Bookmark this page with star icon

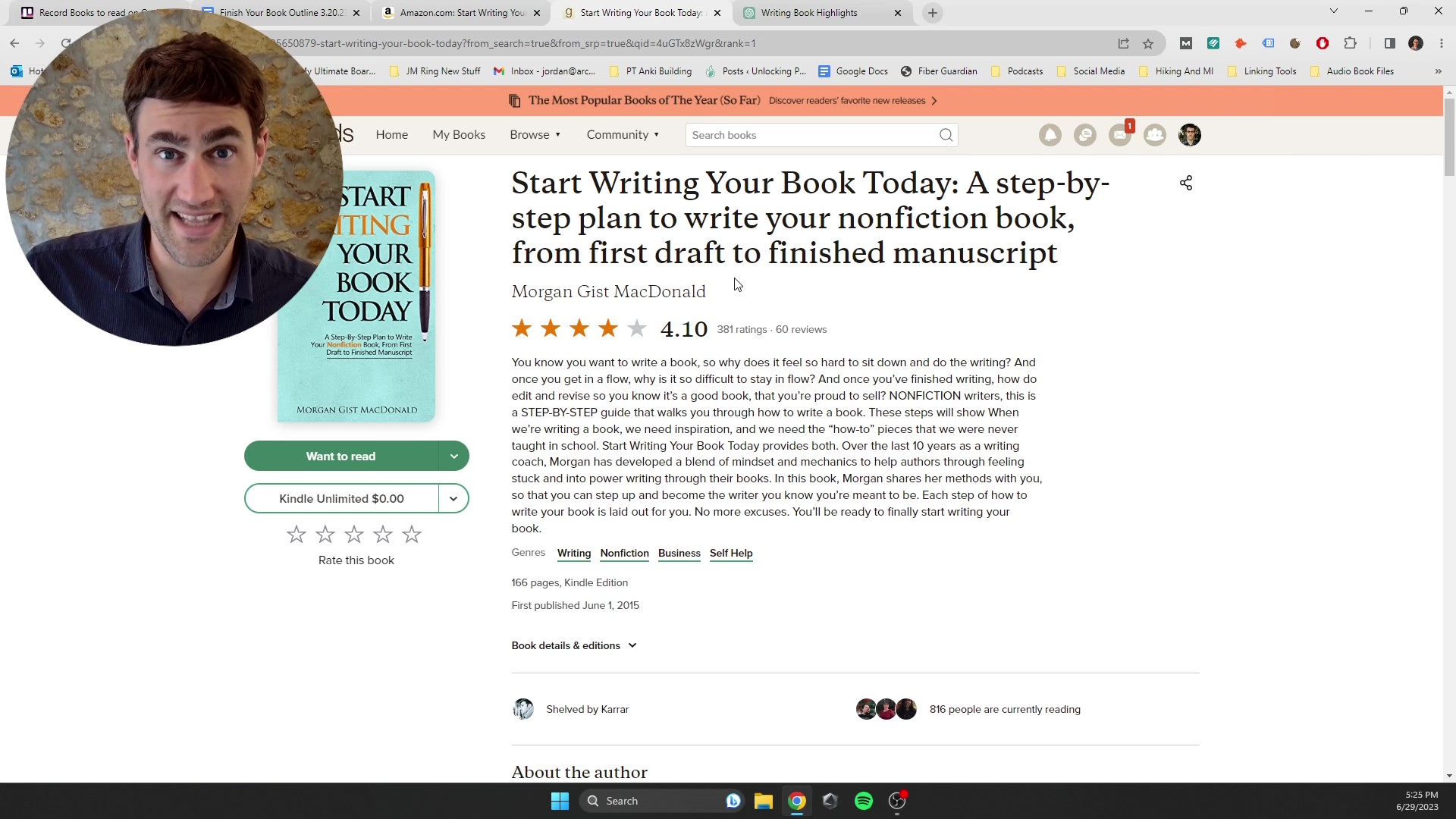[x=1148, y=43]
